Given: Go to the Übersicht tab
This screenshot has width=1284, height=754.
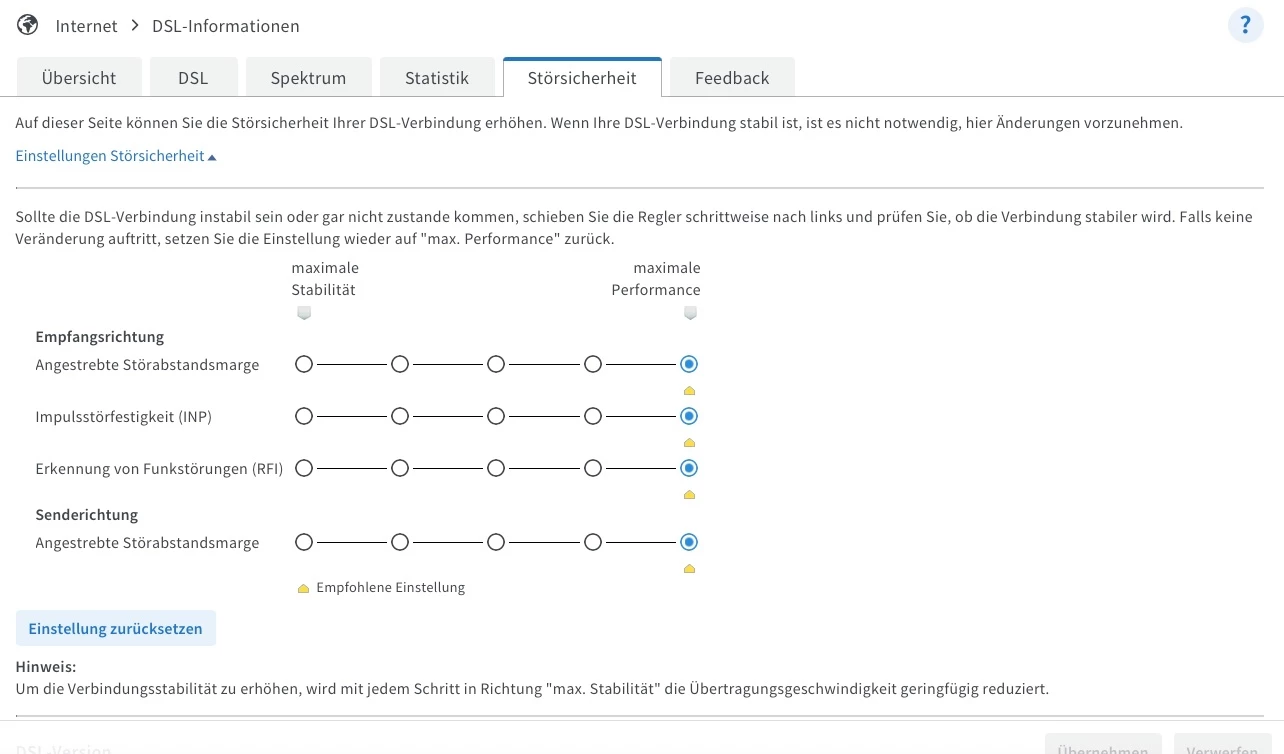Looking at the screenshot, I should point(79,78).
